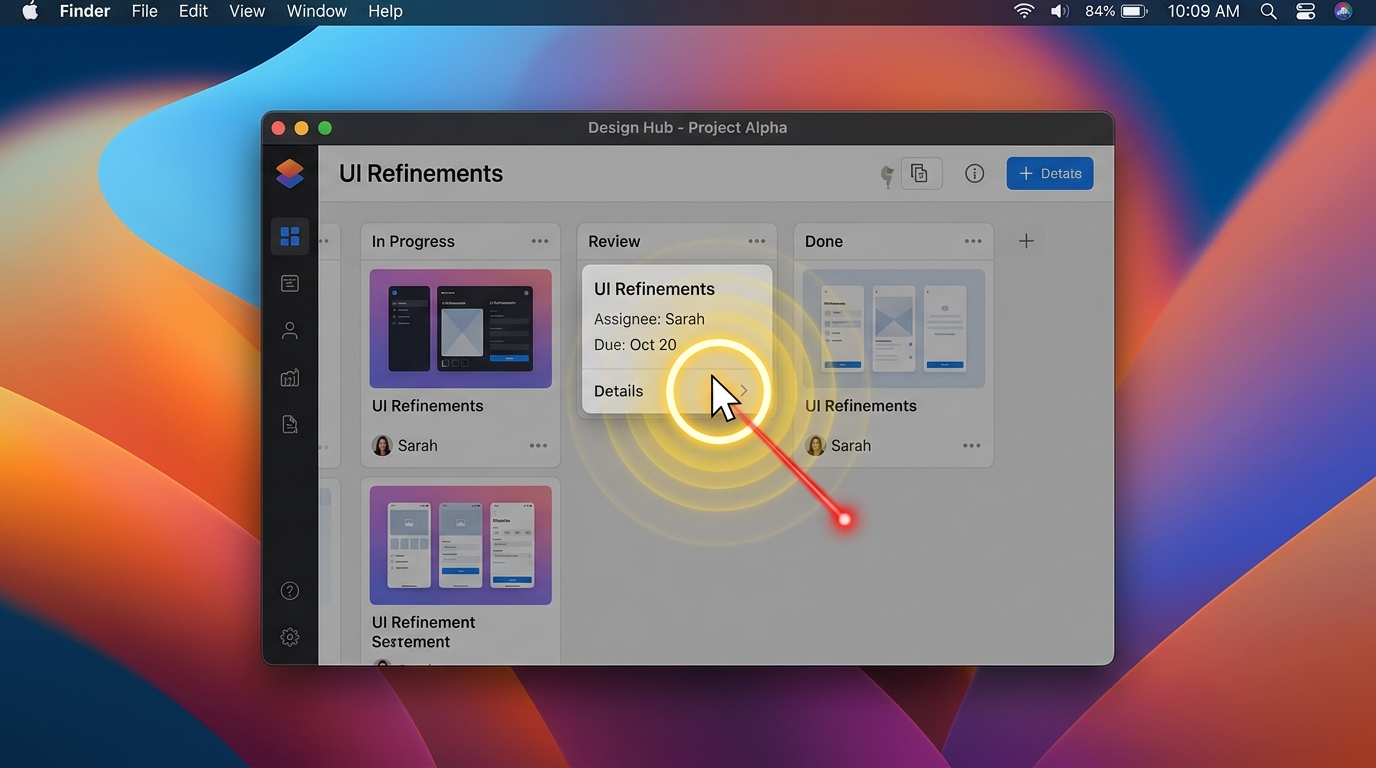Open the settings gear in the sidebar
This screenshot has width=1376, height=768.
[290, 637]
